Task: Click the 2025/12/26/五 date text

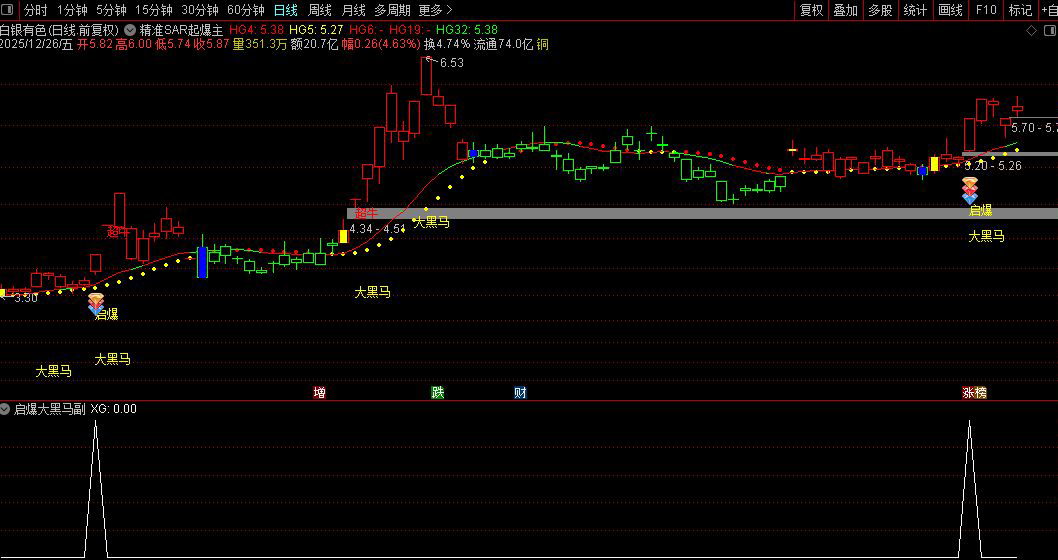Action: 37,45
